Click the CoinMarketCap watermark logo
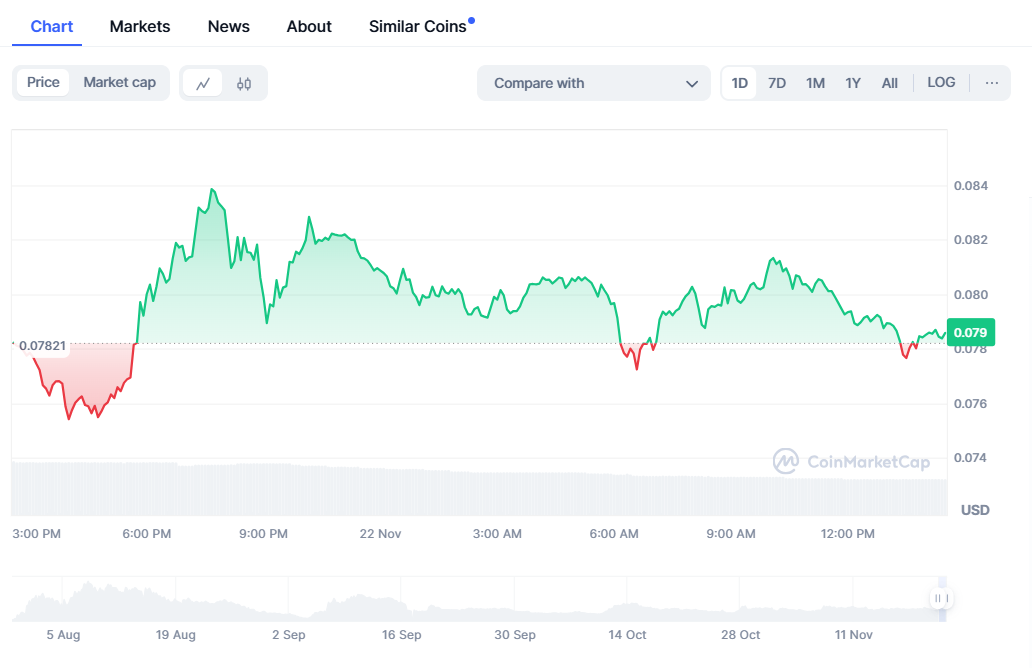Viewport: 1032px width, 668px height. 851,461
